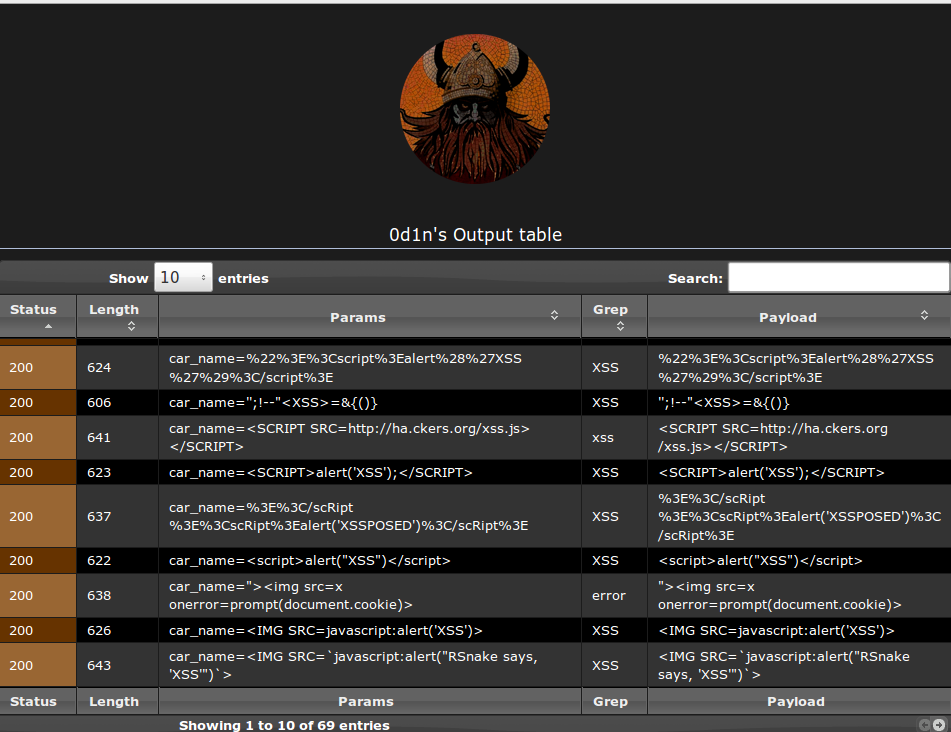This screenshot has width=951, height=732.
Task: Click payload cell <IMG SRC=javascript:alert('XSS')>
Action: pos(799,631)
